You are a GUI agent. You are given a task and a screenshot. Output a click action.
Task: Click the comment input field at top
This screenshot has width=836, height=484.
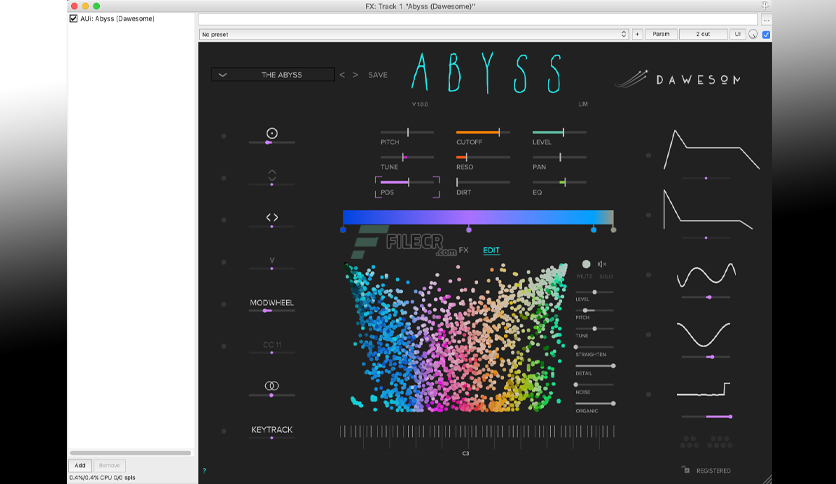(478, 20)
